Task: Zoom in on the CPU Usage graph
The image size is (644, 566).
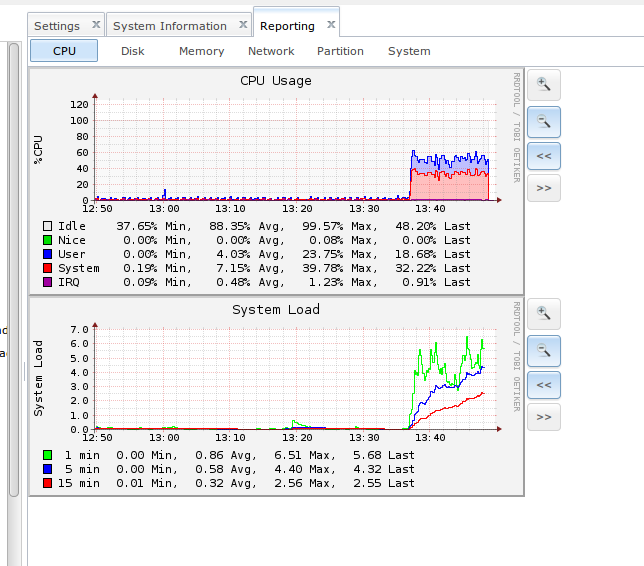Action: (x=543, y=85)
